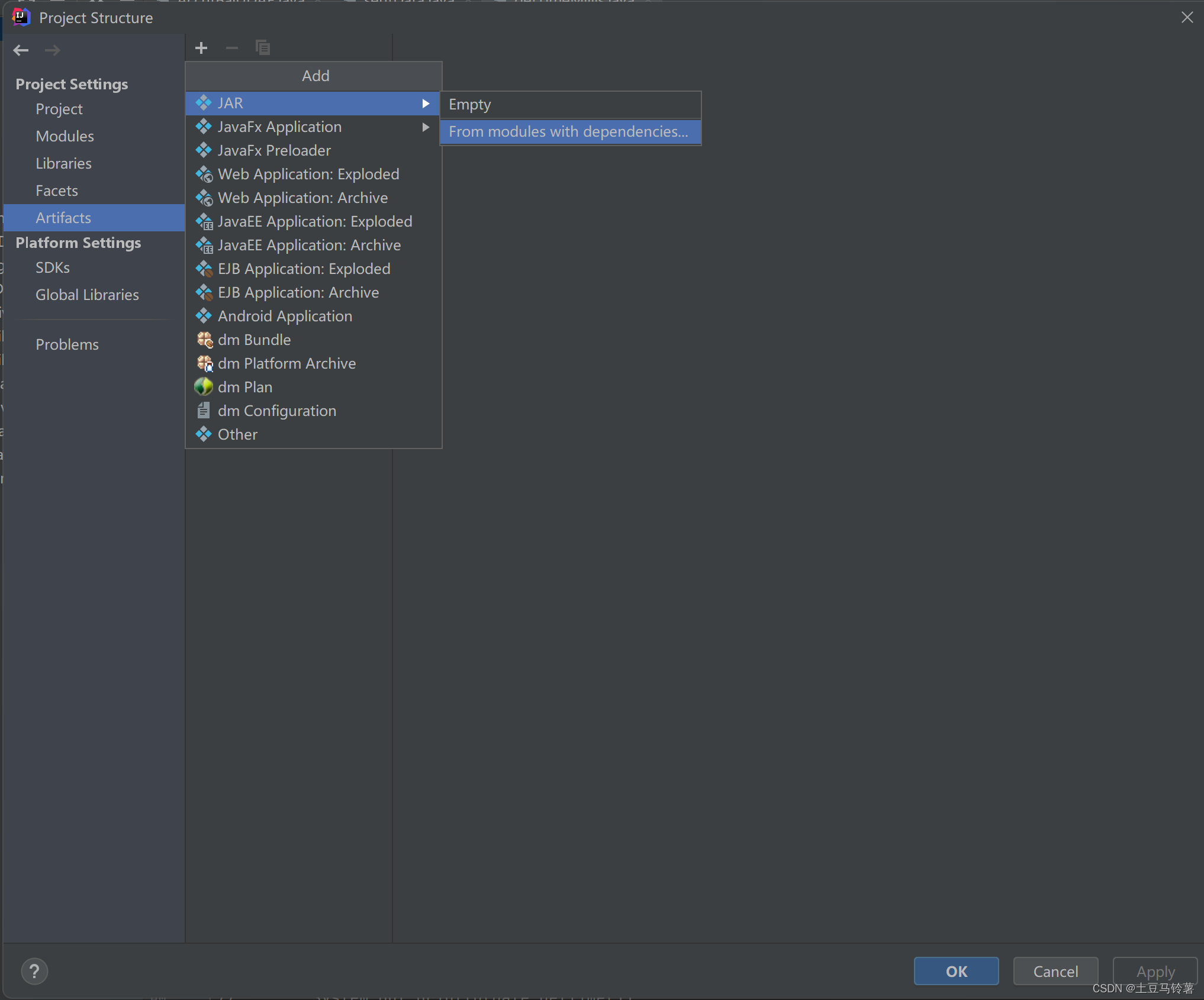
Task: Click the forward navigation arrow
Action: (x=53, y=50)
